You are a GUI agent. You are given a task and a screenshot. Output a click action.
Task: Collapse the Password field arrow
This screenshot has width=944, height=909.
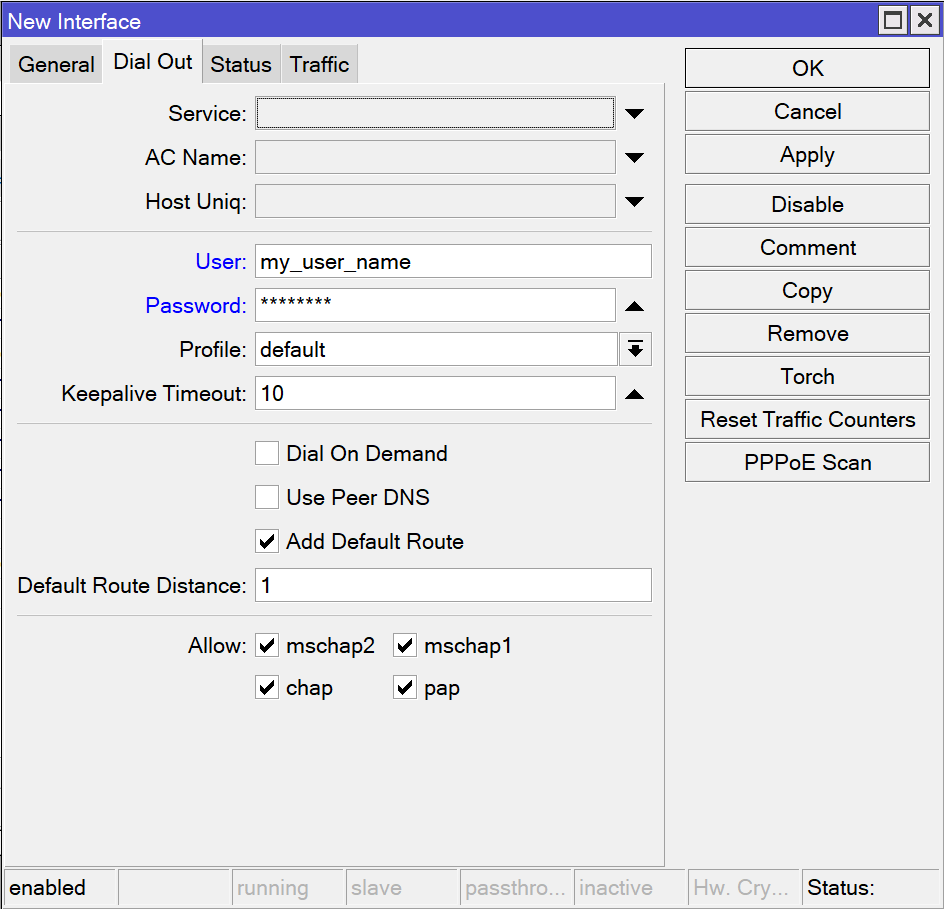click(x=634, y=306)
